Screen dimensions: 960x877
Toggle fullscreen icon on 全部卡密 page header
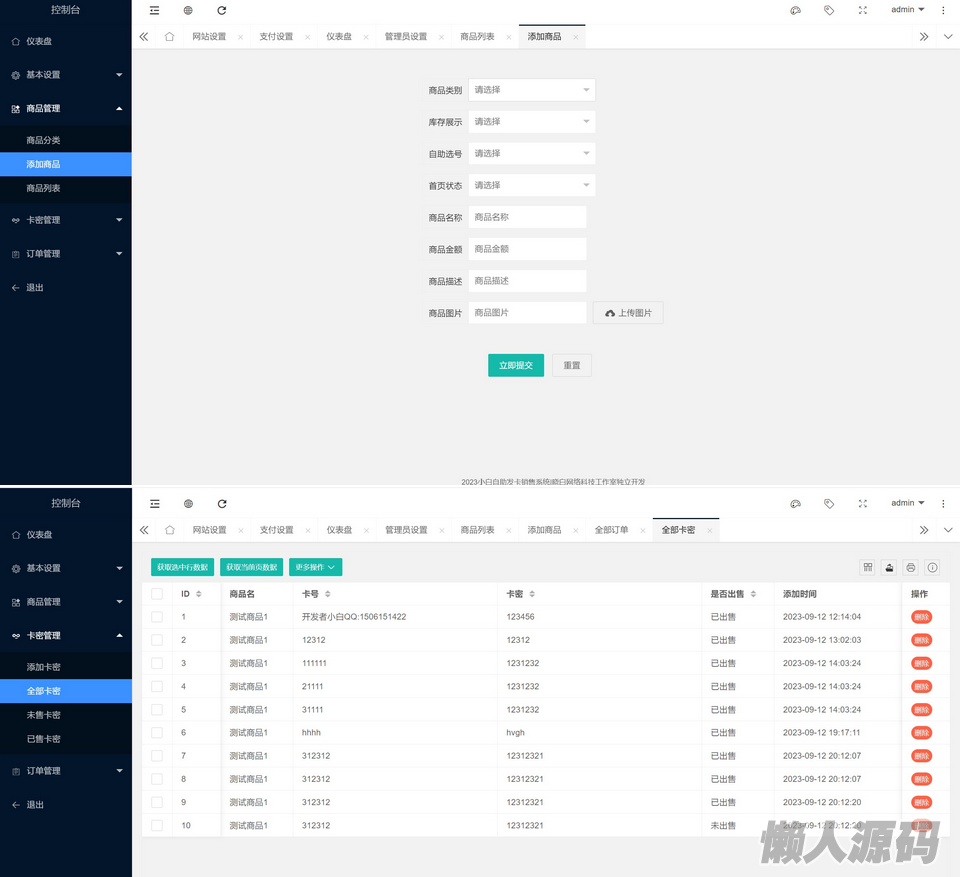click(863, 503)
